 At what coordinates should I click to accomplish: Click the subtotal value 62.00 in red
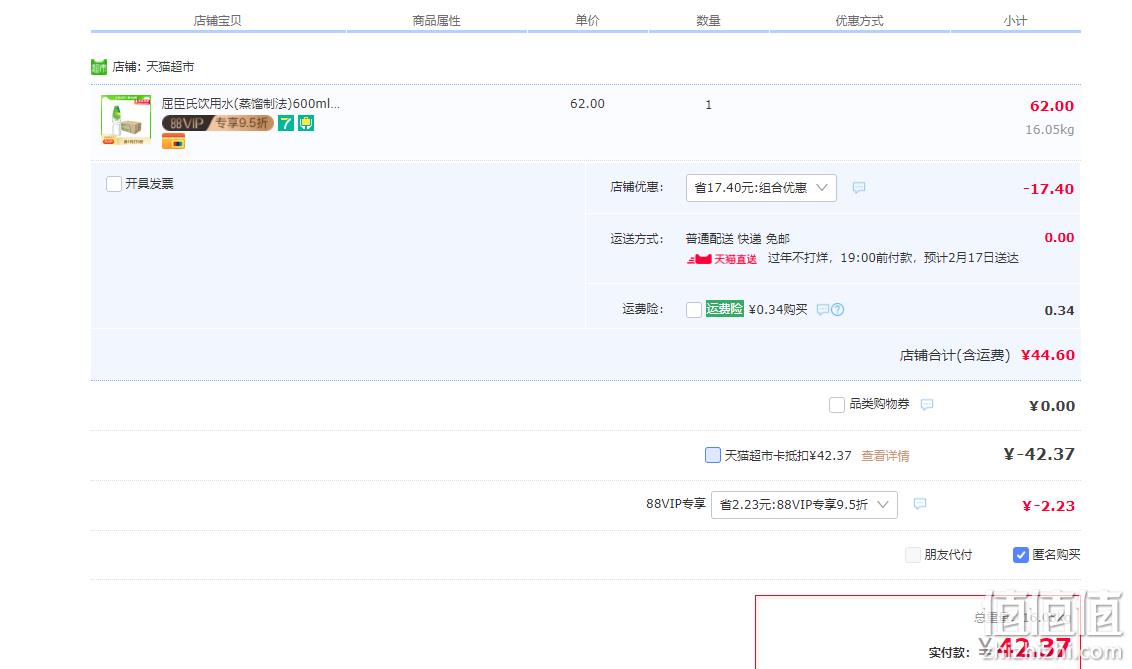[x=1052, y=106]
